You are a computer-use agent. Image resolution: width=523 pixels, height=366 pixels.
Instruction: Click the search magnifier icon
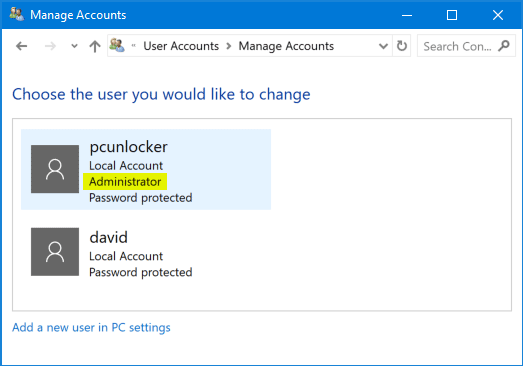[x=504, y=46]
